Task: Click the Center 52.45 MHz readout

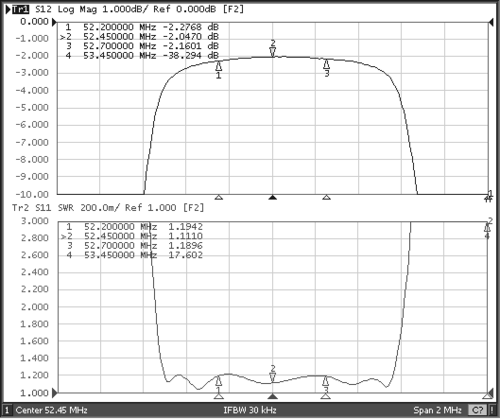Action: 52,410
